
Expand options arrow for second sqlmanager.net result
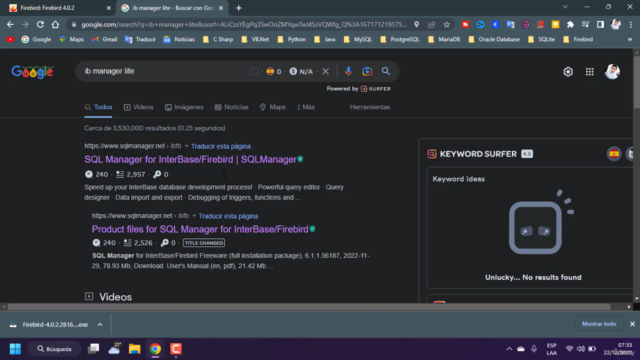pos(194,216)
